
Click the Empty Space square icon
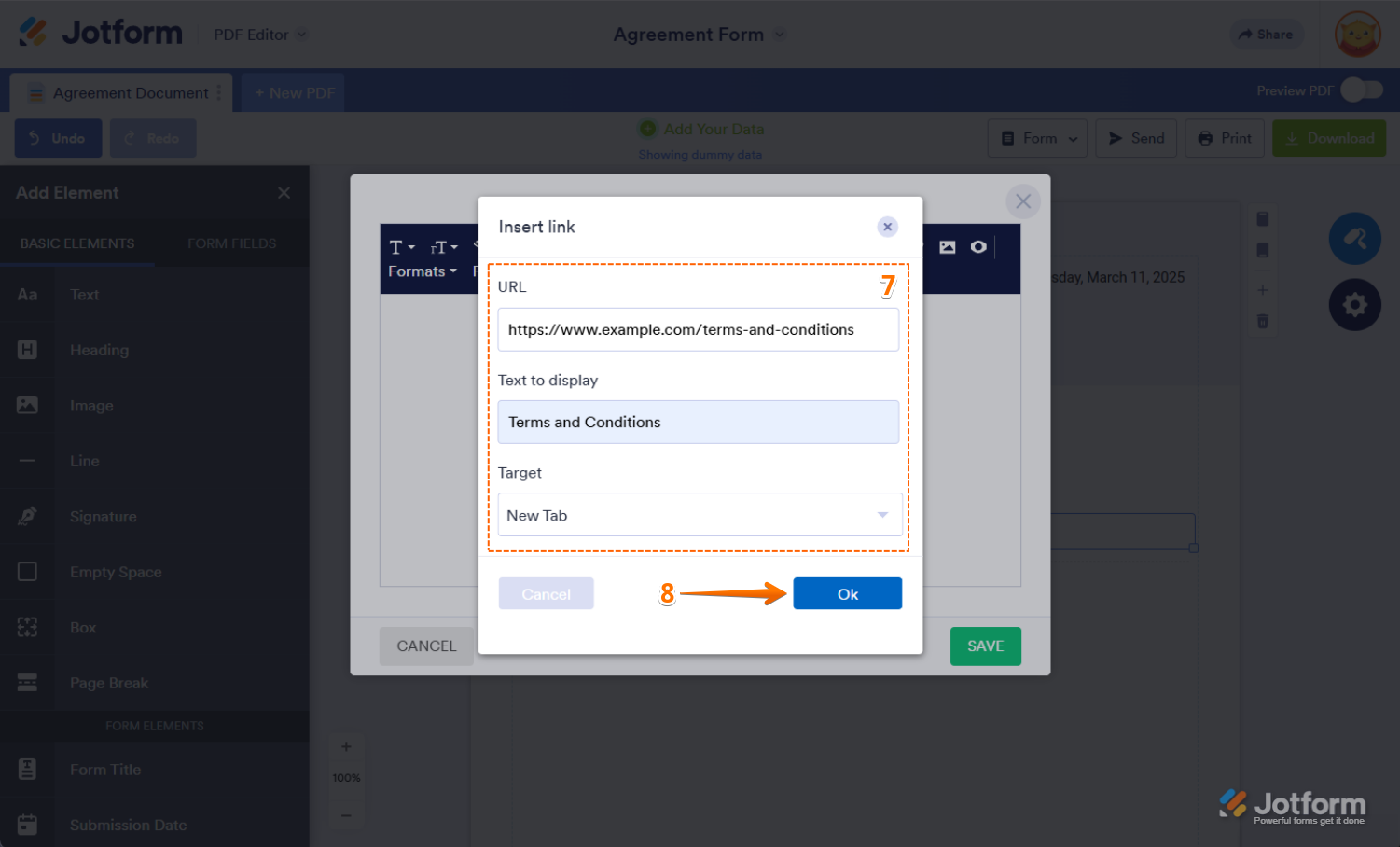pos(27,572)
